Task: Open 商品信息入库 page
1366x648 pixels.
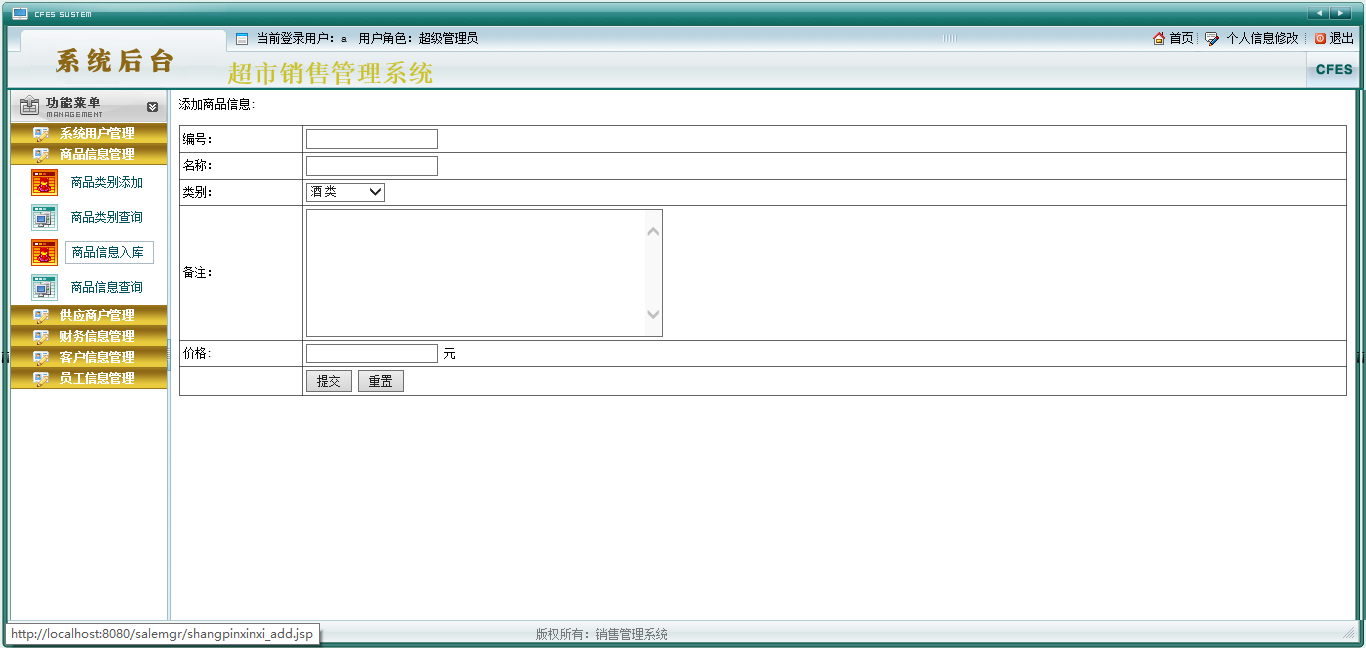Action: (109, 252)
